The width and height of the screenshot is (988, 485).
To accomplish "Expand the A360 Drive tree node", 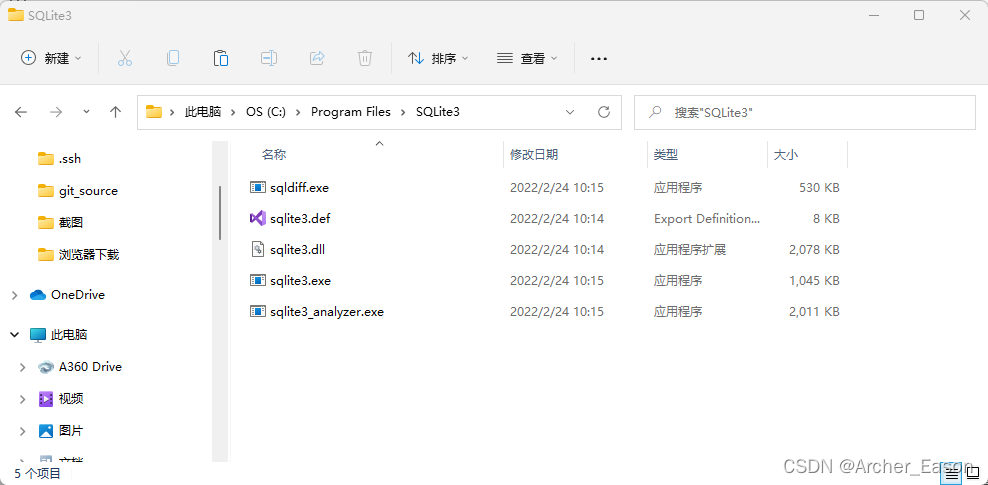I will tap(23, 367).
